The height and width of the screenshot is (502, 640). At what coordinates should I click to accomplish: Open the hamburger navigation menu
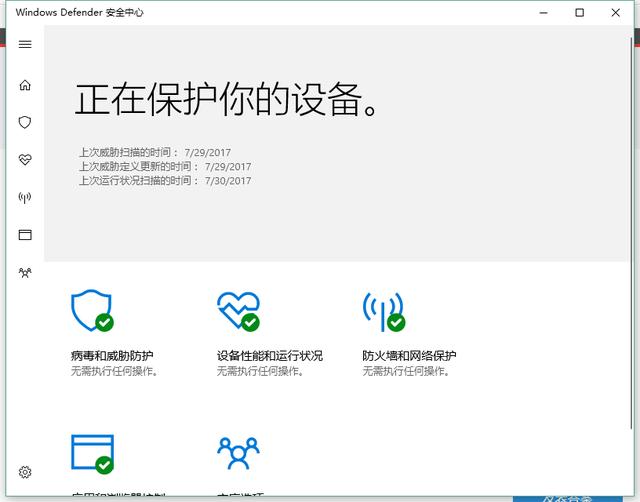coord(25,44)
